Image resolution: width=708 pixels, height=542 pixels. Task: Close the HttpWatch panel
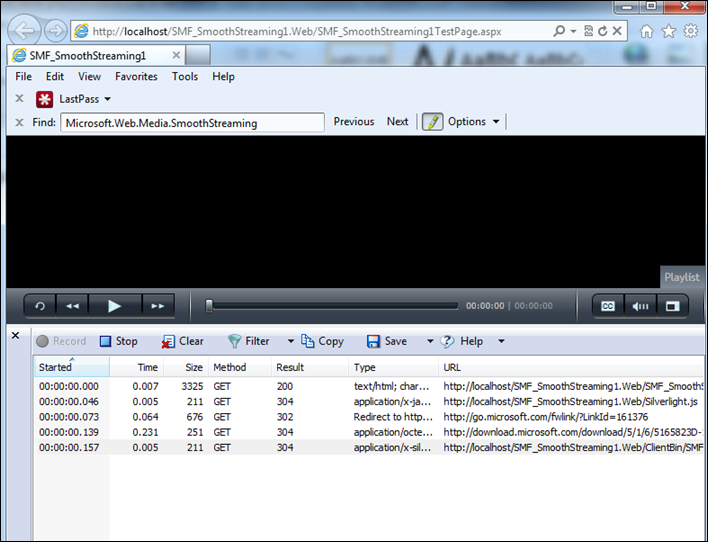pos(15,335)
